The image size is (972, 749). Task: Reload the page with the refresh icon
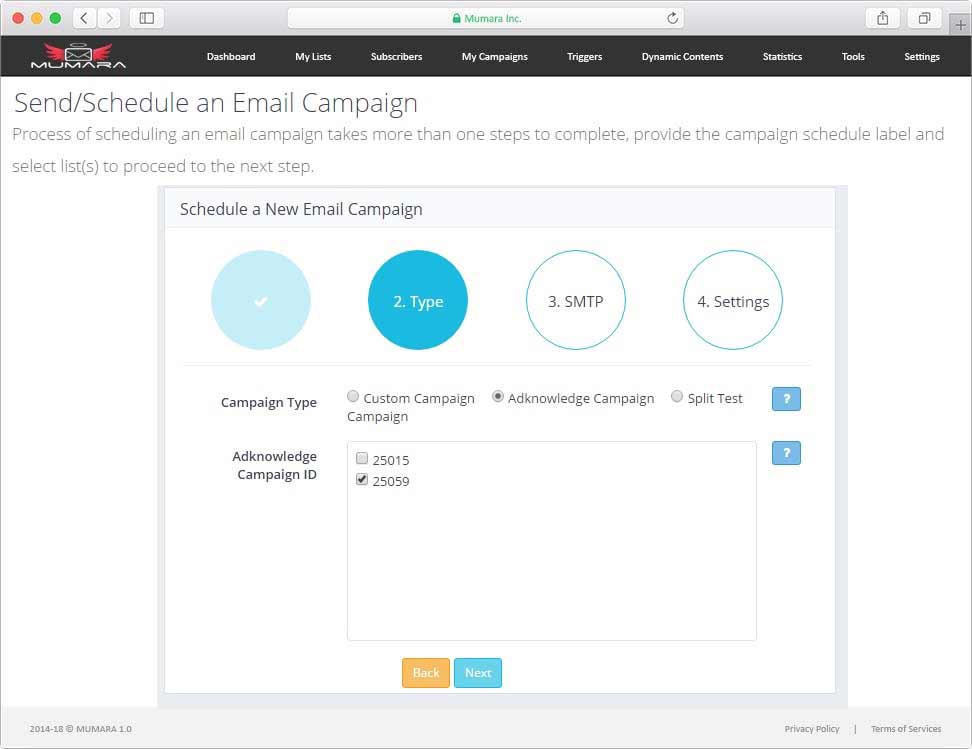point(673,18)
